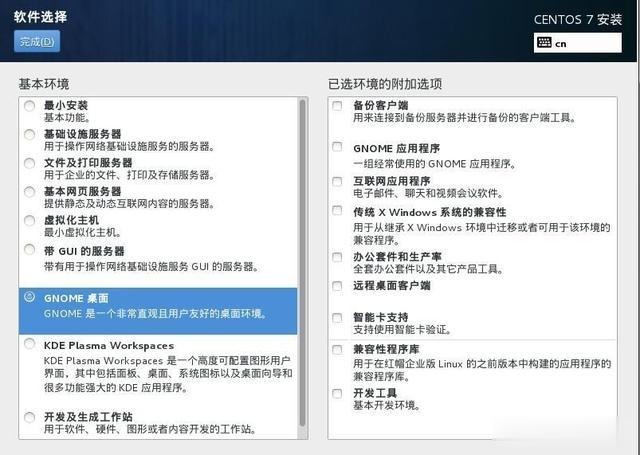Select the 最小安装 radio button
This screenshot has height=455, width=640.
coord(29,106)
